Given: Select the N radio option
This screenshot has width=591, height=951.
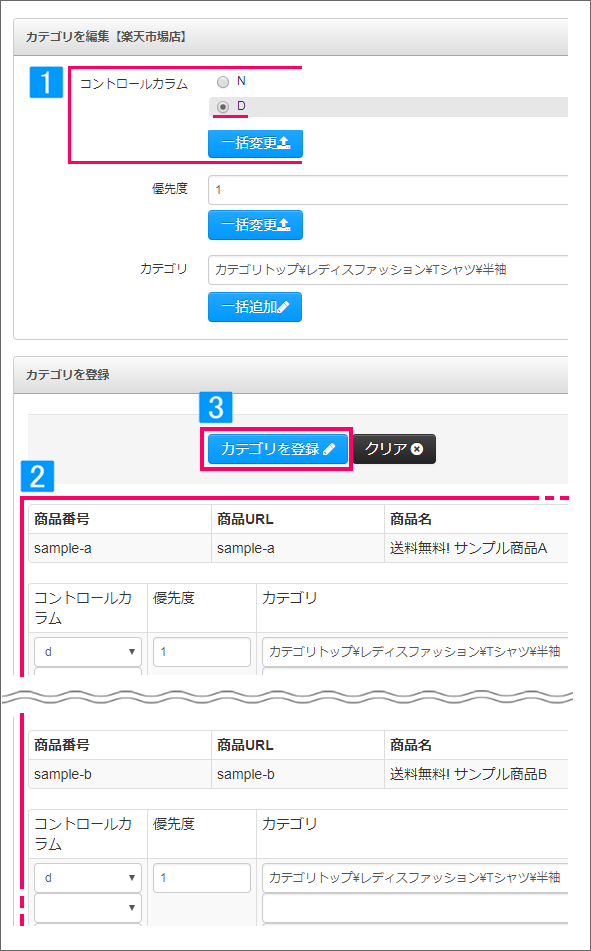Looking at the screenshot, I should [x=223, y=82].
